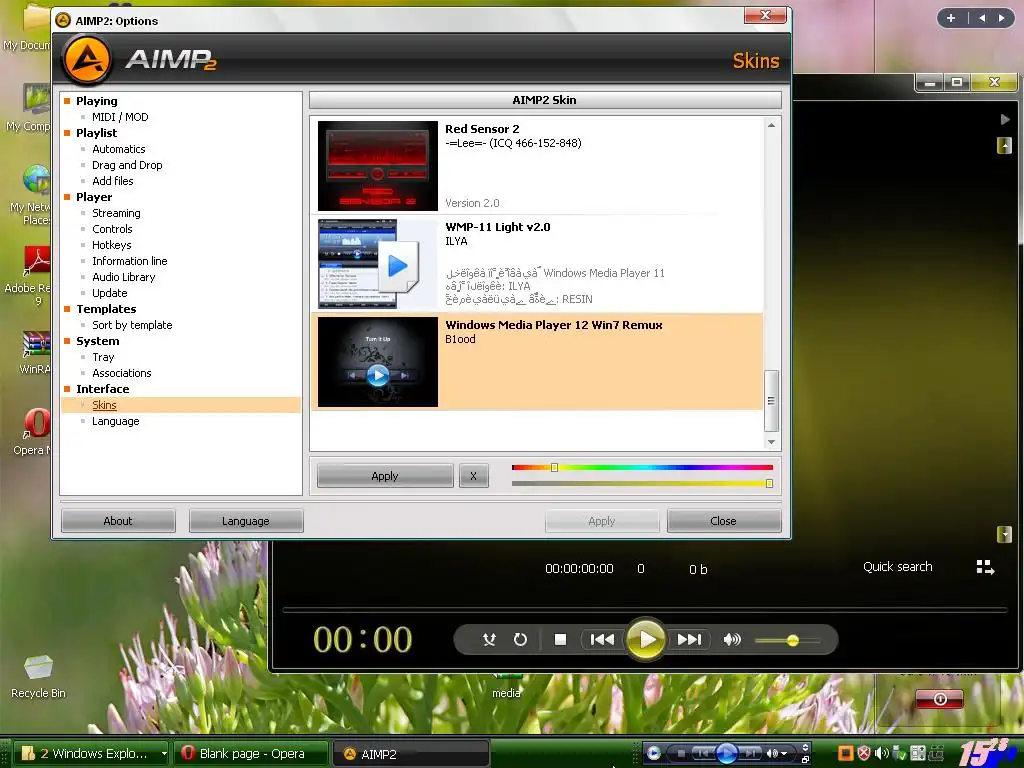Open the Recycle Bin desktop icon
The image size is (1024, 768).
click(x=38, y=677)
